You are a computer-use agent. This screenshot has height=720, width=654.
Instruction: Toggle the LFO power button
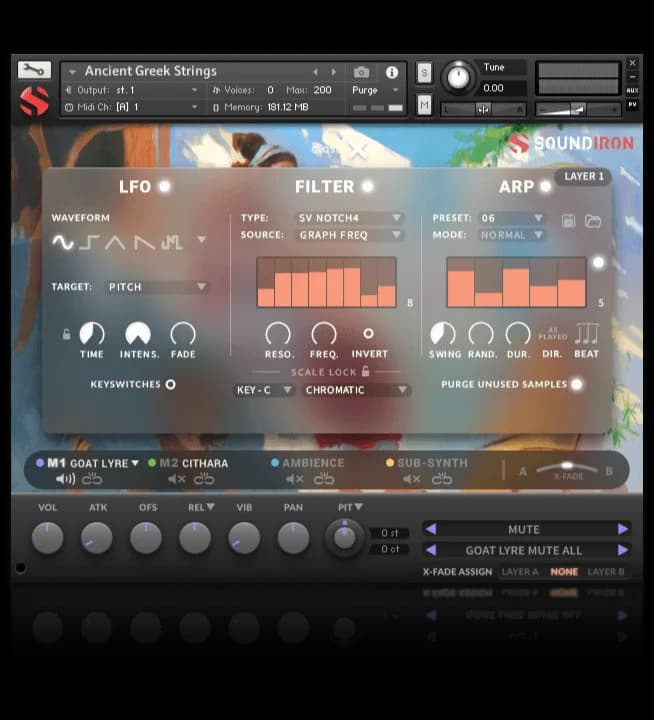[x=164, y=186]
